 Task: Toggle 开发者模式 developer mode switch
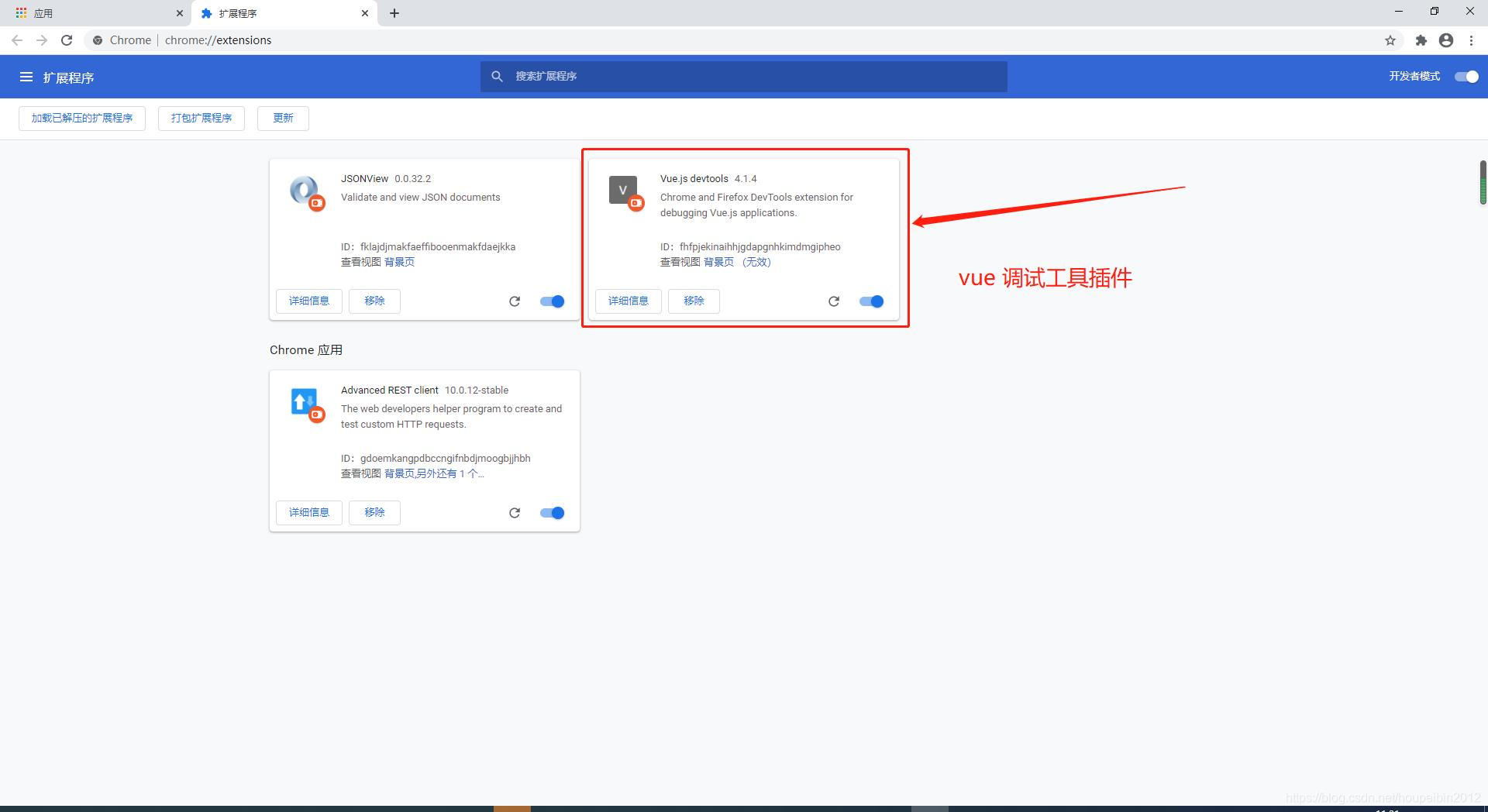(1466, 77)
